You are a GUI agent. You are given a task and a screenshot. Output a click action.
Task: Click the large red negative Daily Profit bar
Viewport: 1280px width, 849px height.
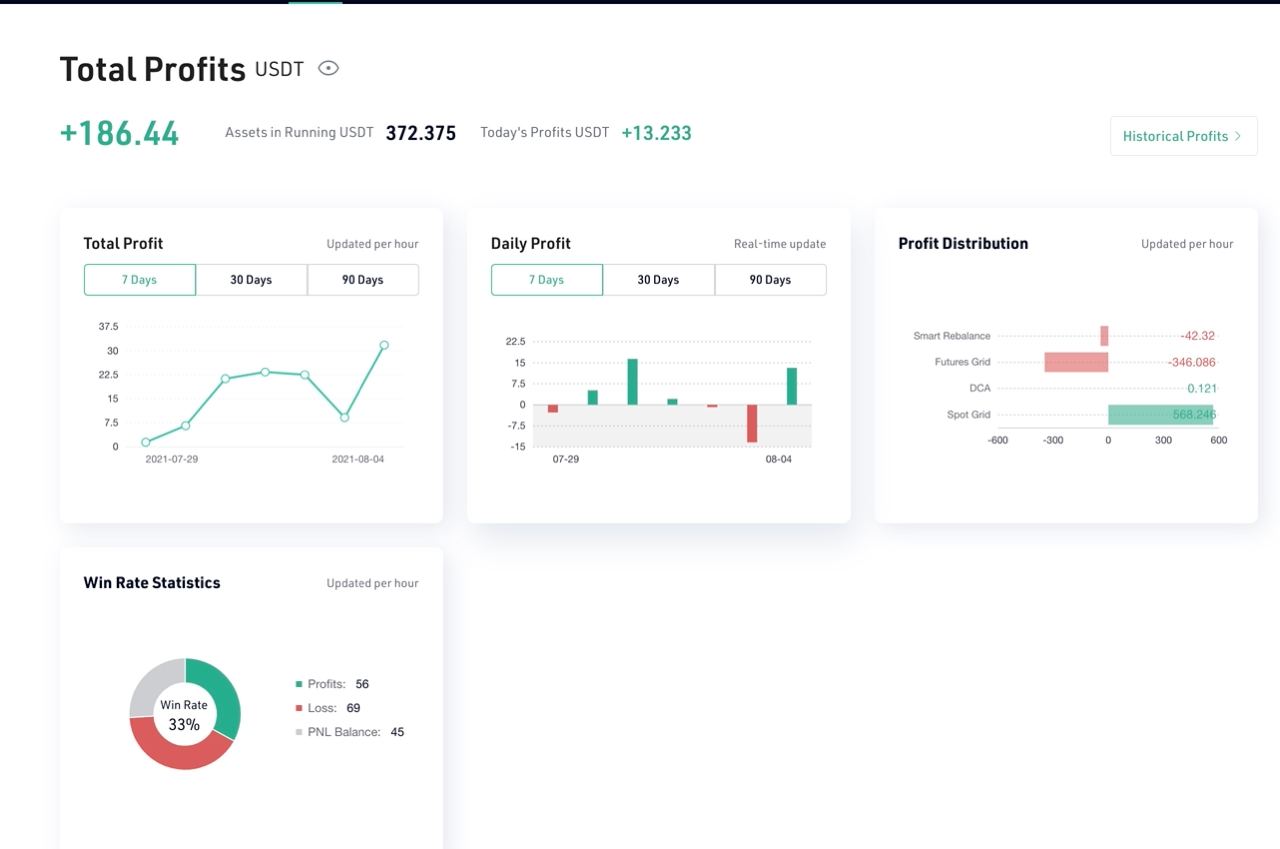[752, 423]
